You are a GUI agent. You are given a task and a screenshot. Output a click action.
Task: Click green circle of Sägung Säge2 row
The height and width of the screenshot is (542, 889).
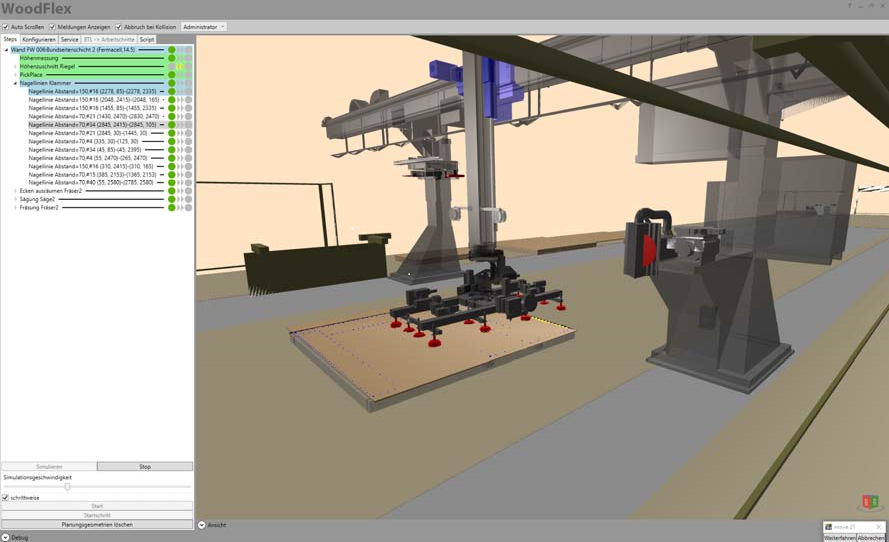pyautogui.click(x=171, y=200)
